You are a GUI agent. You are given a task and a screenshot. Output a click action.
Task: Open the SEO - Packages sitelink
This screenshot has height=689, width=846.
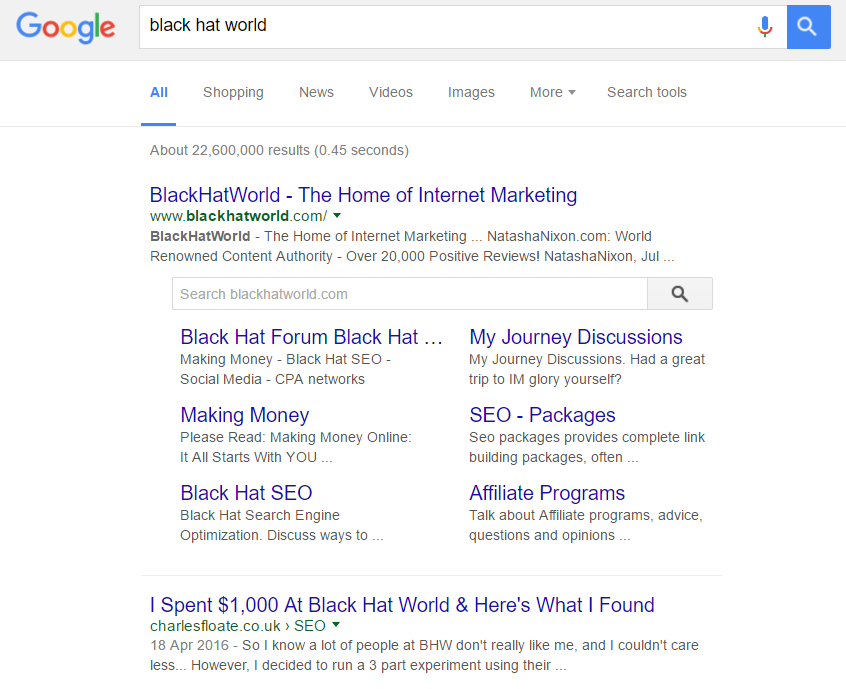pyautogui.click(x=542, y=415)
